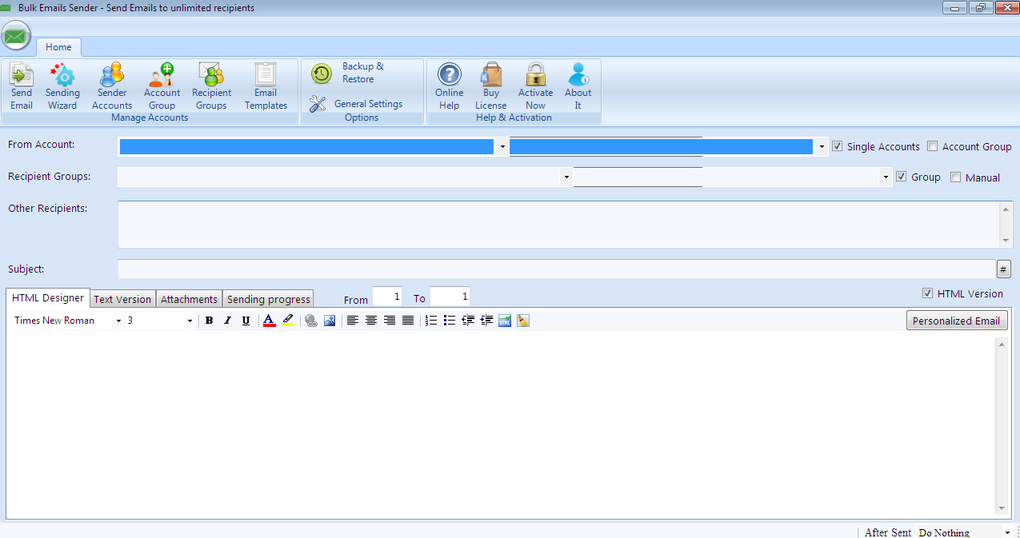
Task: Click Other Recipients scrollbar down arrow
Action: (1006, 241)
